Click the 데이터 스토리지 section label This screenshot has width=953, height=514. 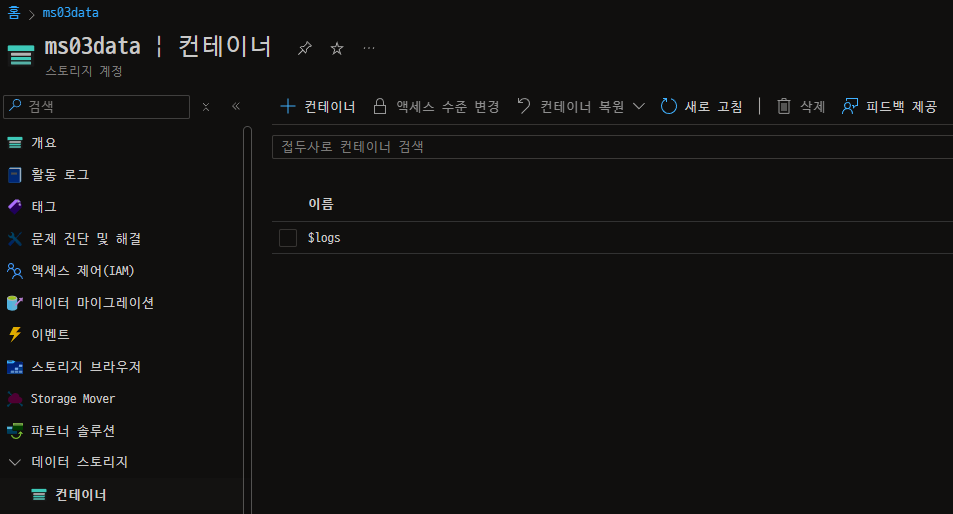(80, 462)
